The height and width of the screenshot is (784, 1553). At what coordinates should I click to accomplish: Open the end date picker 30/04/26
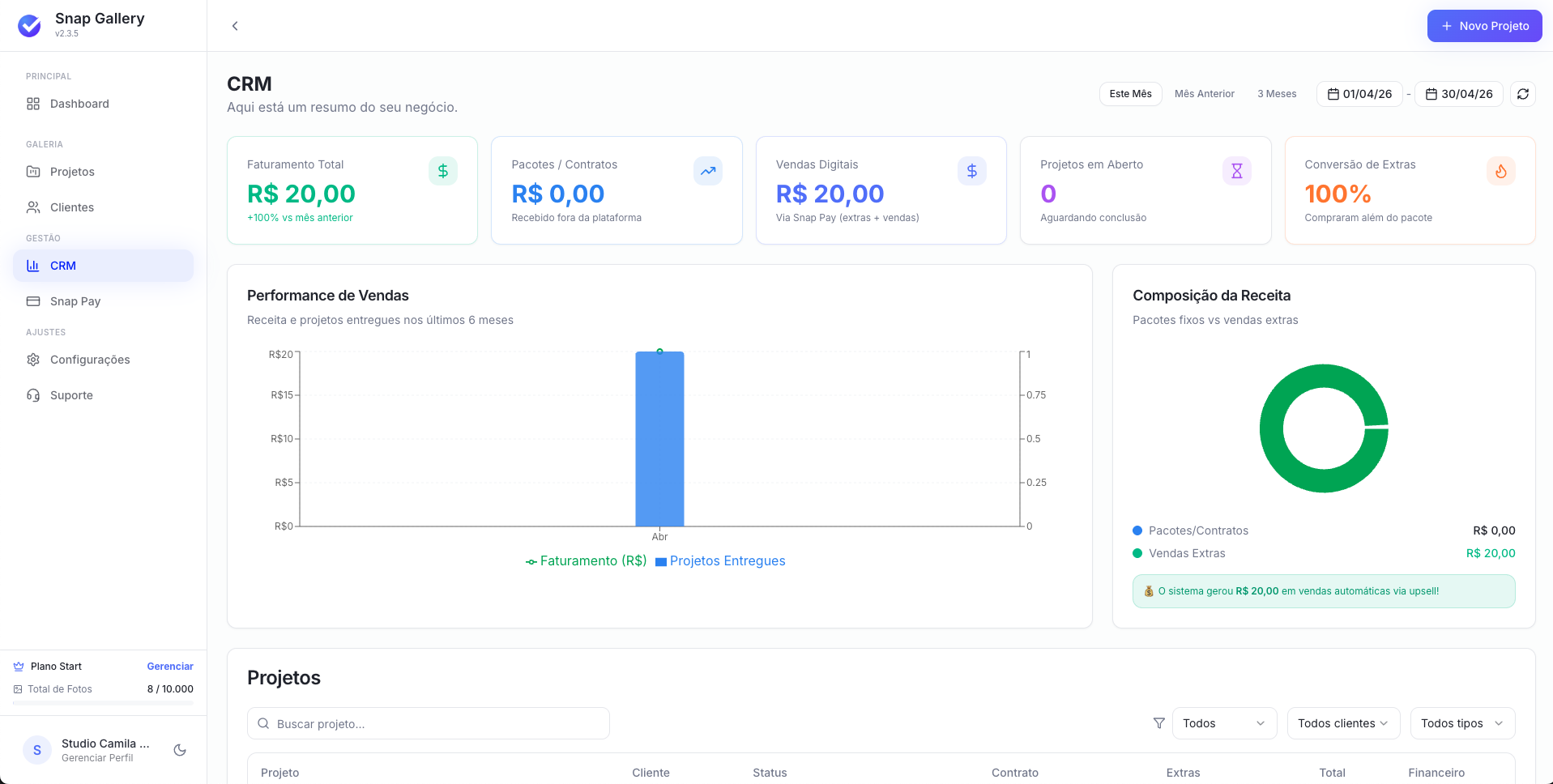click(1458, 94)
